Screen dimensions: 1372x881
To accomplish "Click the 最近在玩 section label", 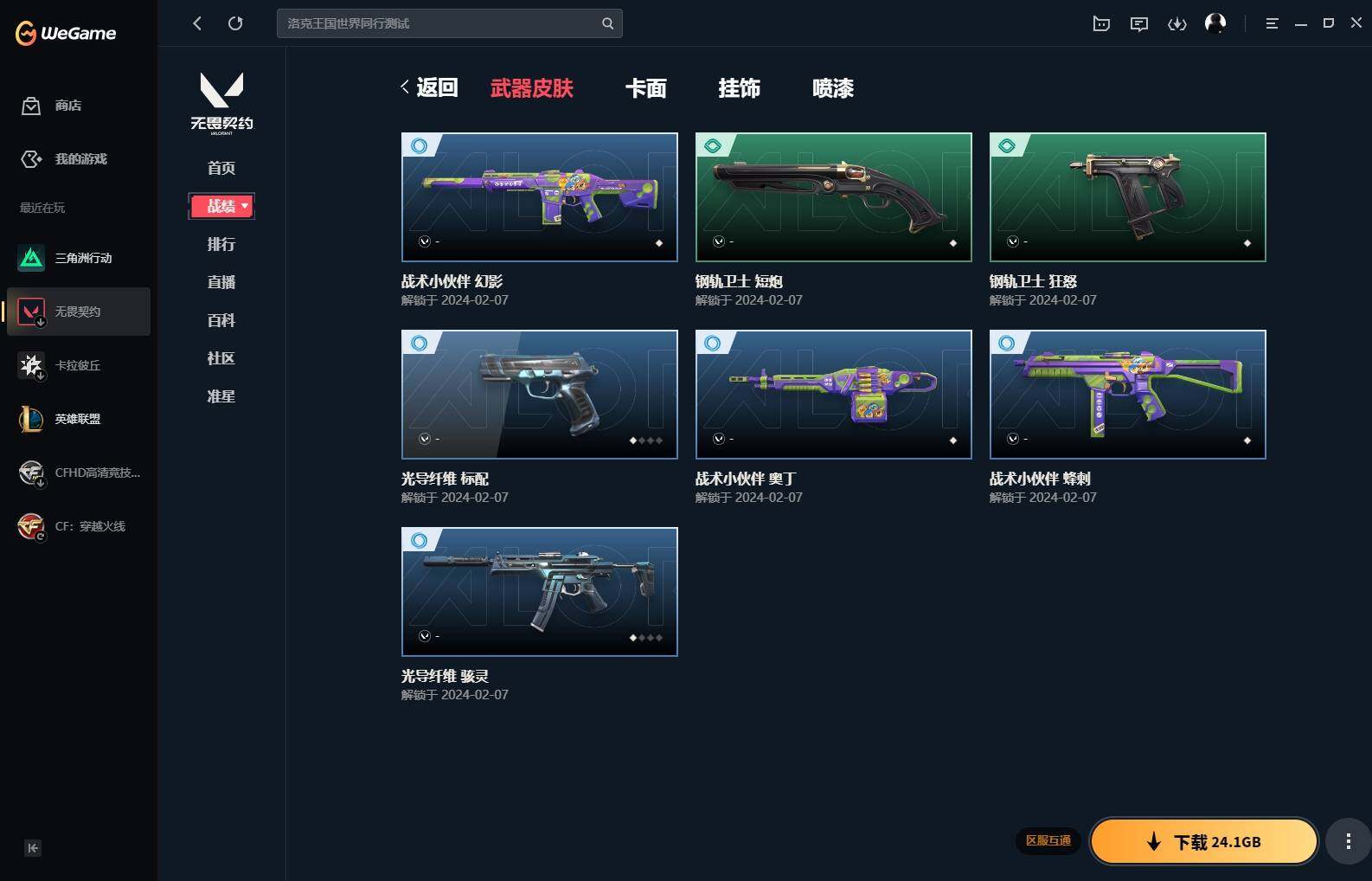I will coord(42,208).
